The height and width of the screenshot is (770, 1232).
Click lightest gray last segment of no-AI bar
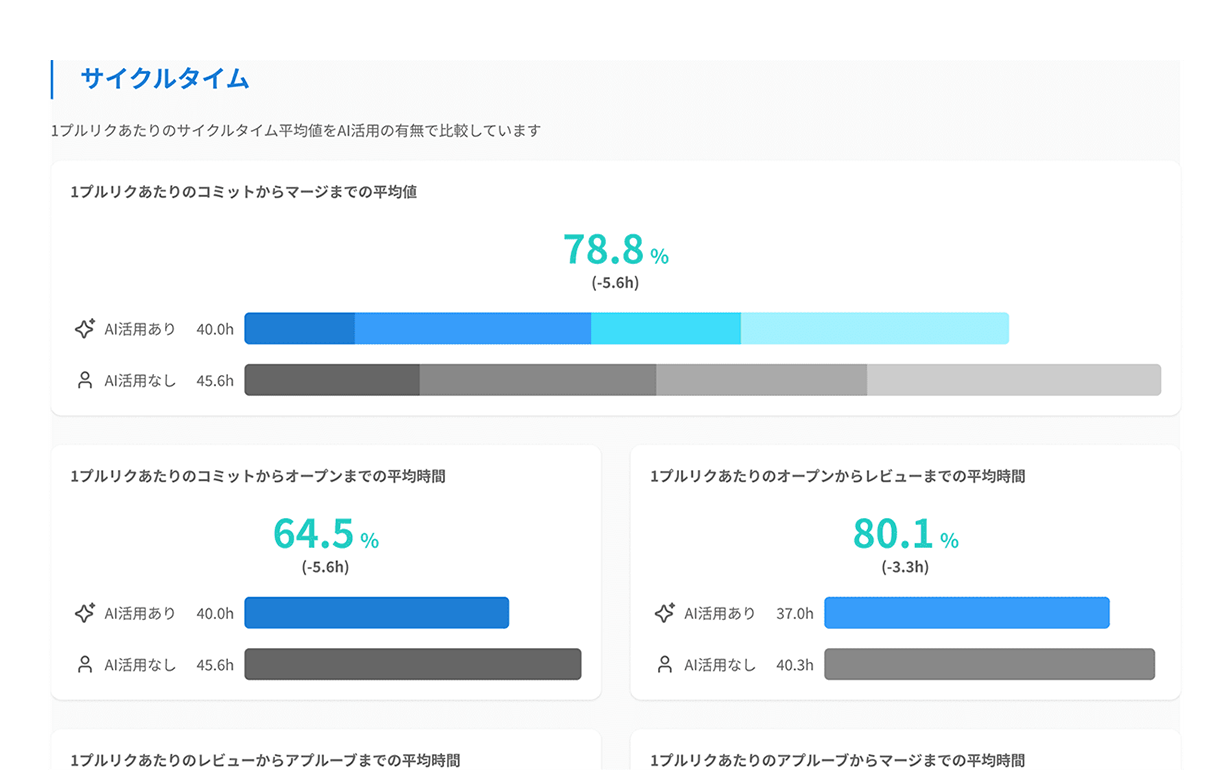1014,380
